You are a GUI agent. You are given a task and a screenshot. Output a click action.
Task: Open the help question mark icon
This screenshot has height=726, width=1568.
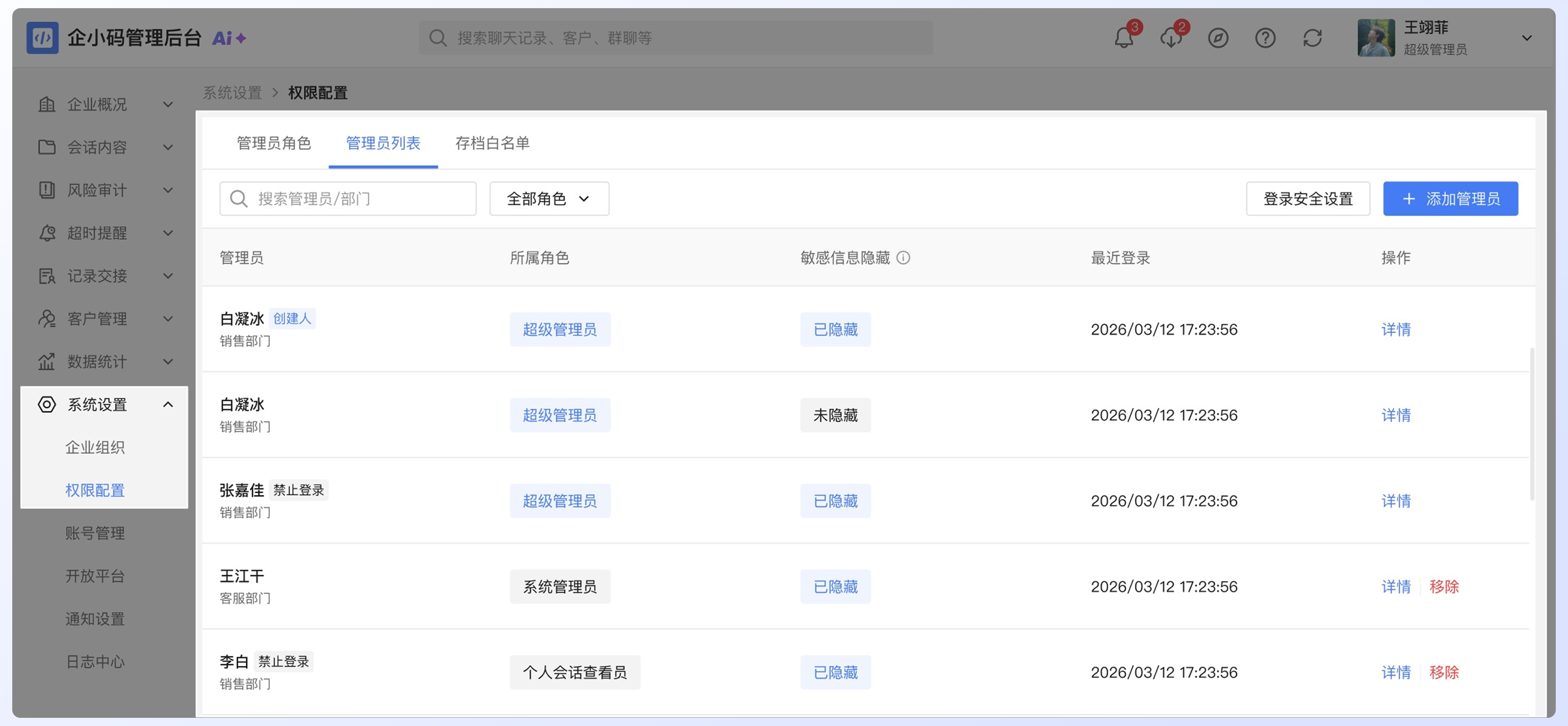pyautogui.click(x=1265, y=38)
